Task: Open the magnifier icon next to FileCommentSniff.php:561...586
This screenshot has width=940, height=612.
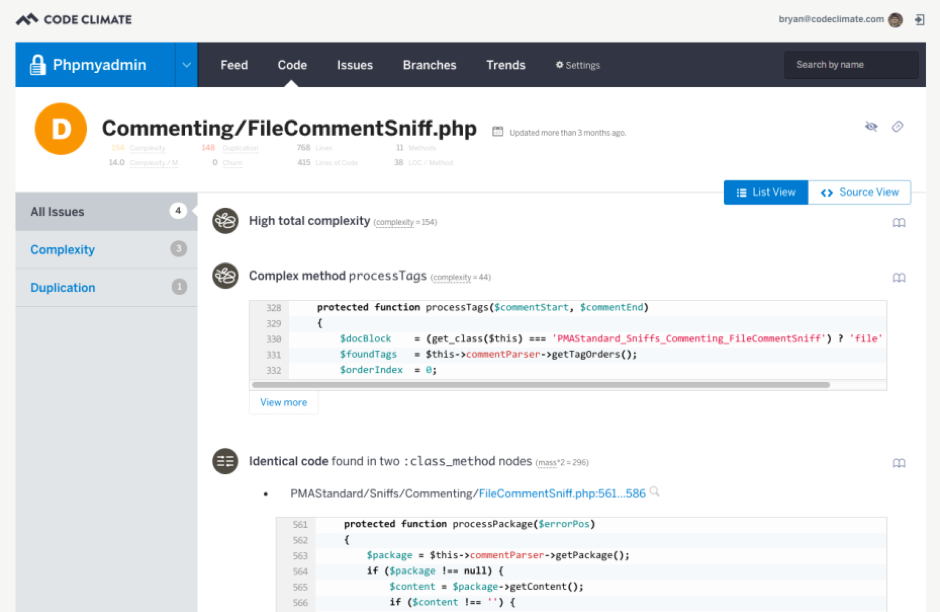Action: [655, 492]
